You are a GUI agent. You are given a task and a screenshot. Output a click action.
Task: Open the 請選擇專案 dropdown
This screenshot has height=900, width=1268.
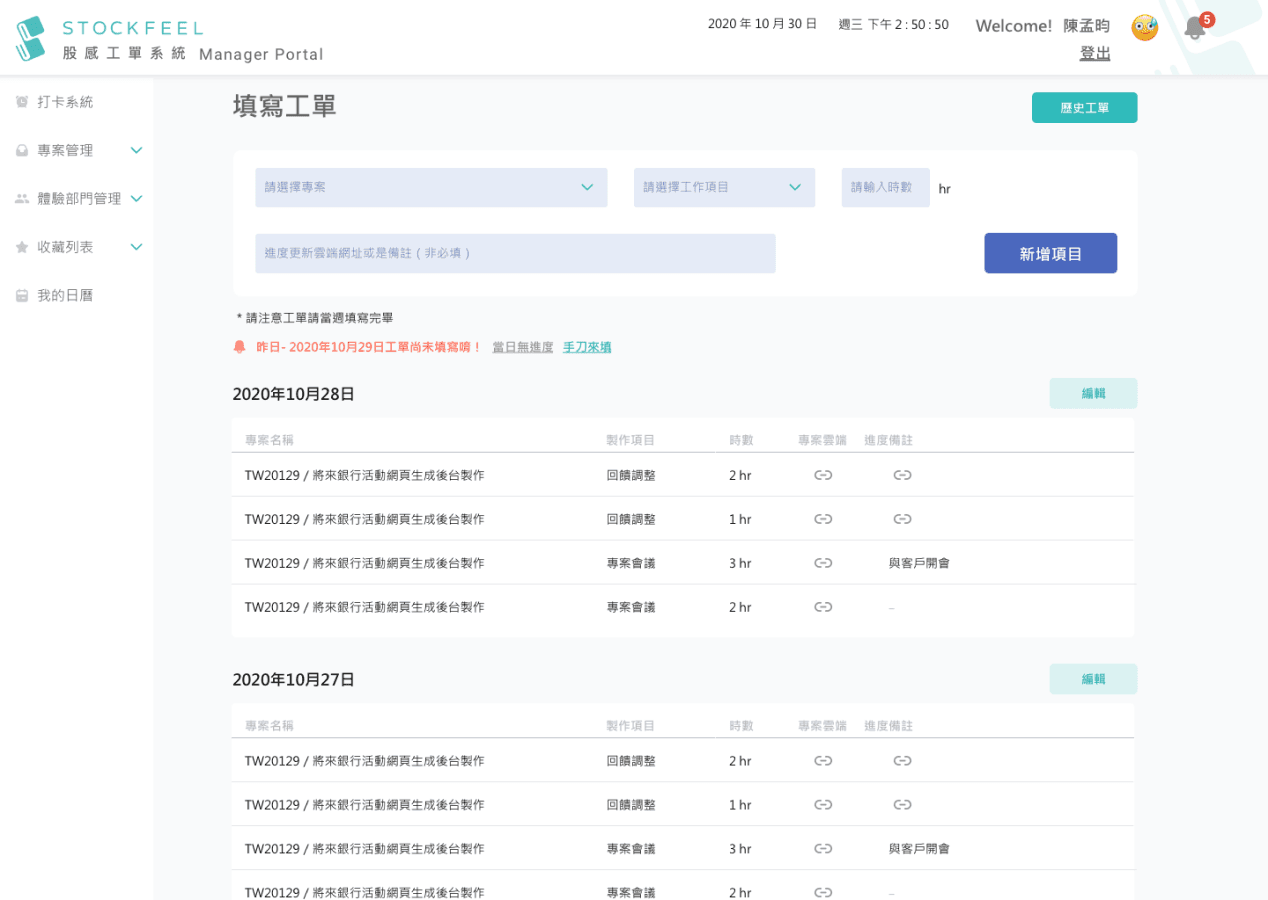tap(431, 188)
